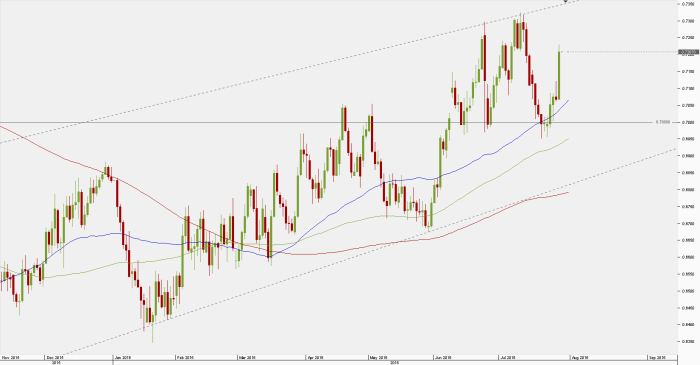Click the dark handle marker atop upper trendline

[x=566, y=2]
